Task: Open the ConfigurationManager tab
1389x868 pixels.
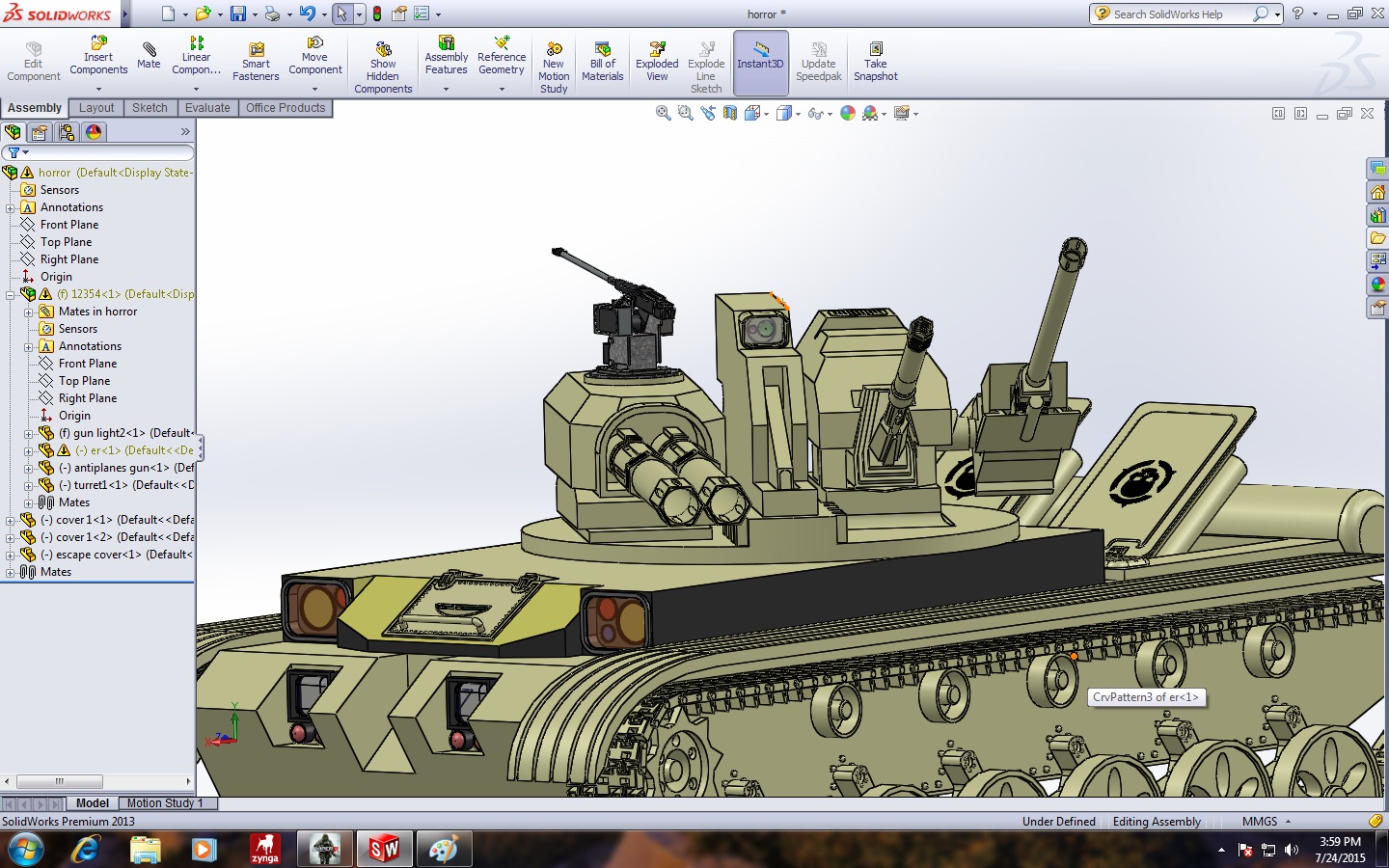Action: coord(67,132)
